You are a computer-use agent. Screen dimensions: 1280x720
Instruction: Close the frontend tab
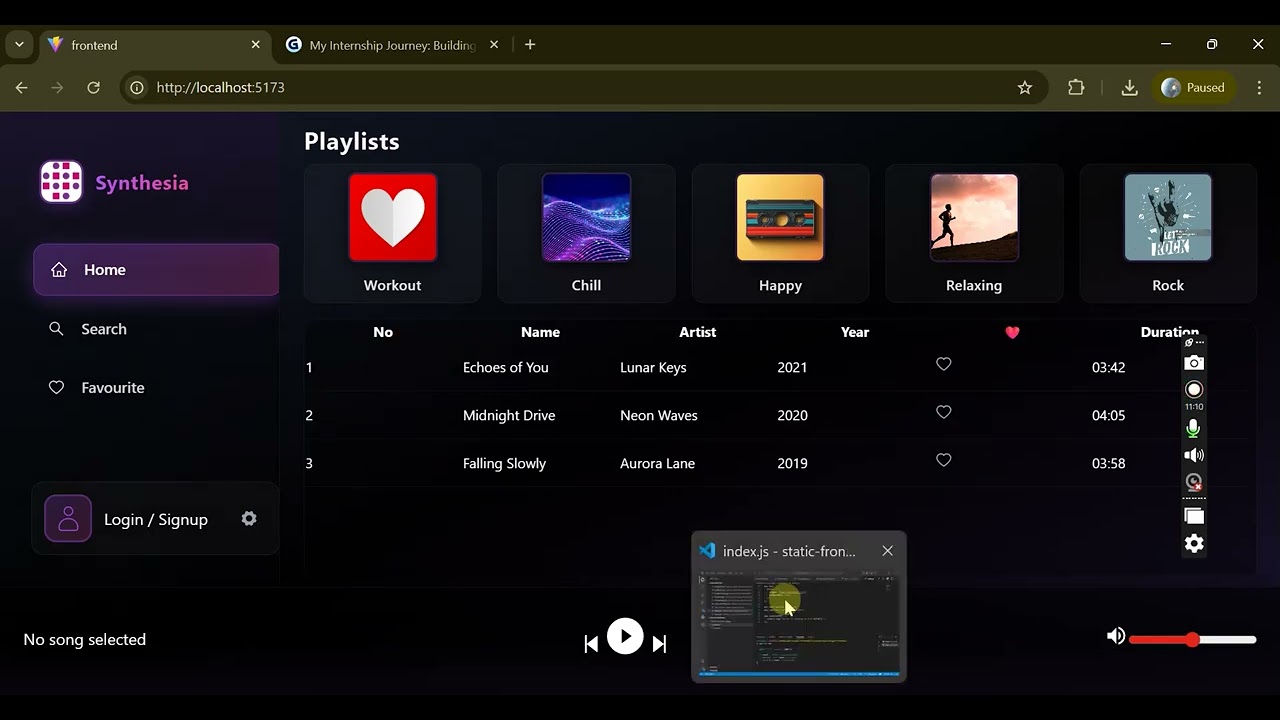pos(255,45)
